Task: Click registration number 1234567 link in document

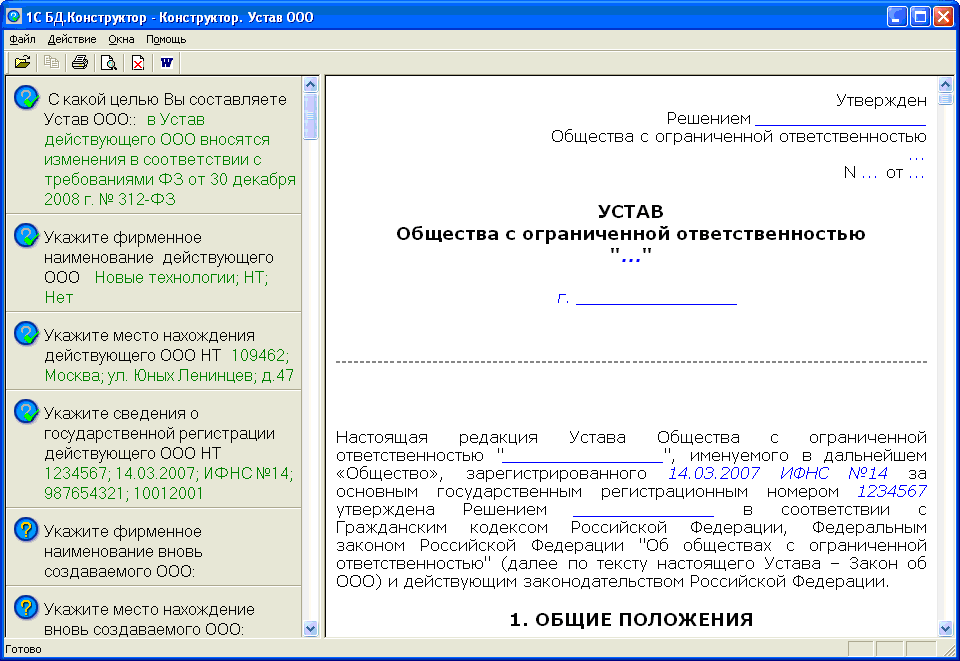Action: [891, 491]
